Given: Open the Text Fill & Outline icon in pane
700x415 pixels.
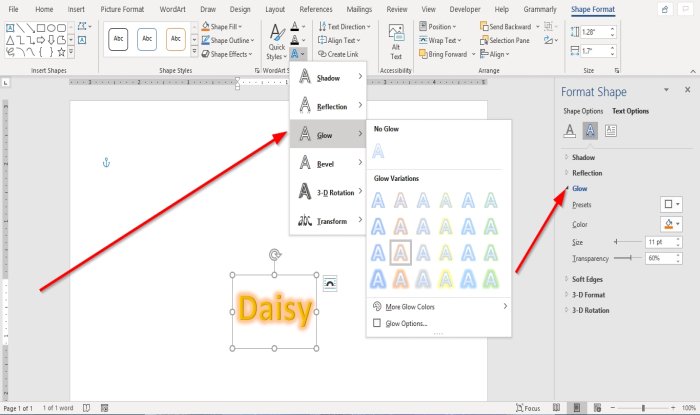Looking at the screenshot, I should 570,131.
